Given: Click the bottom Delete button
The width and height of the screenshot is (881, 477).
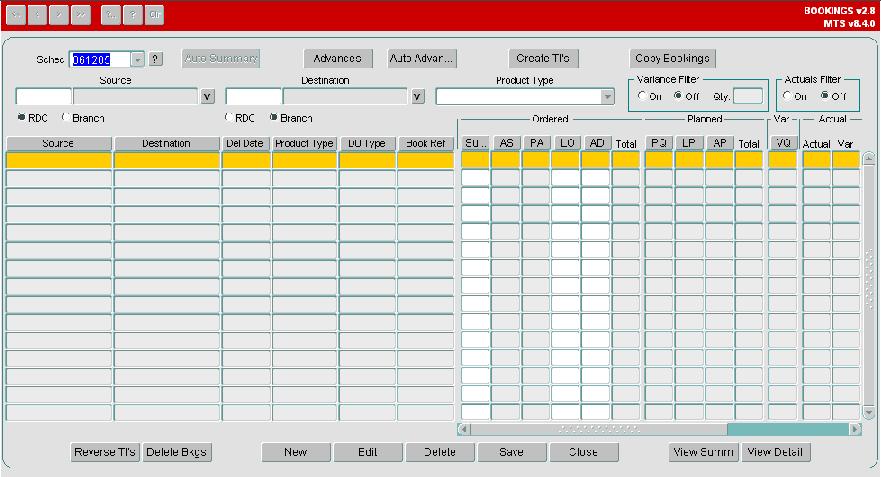Looking at the screenshot, I should click(x=440, y=452).
